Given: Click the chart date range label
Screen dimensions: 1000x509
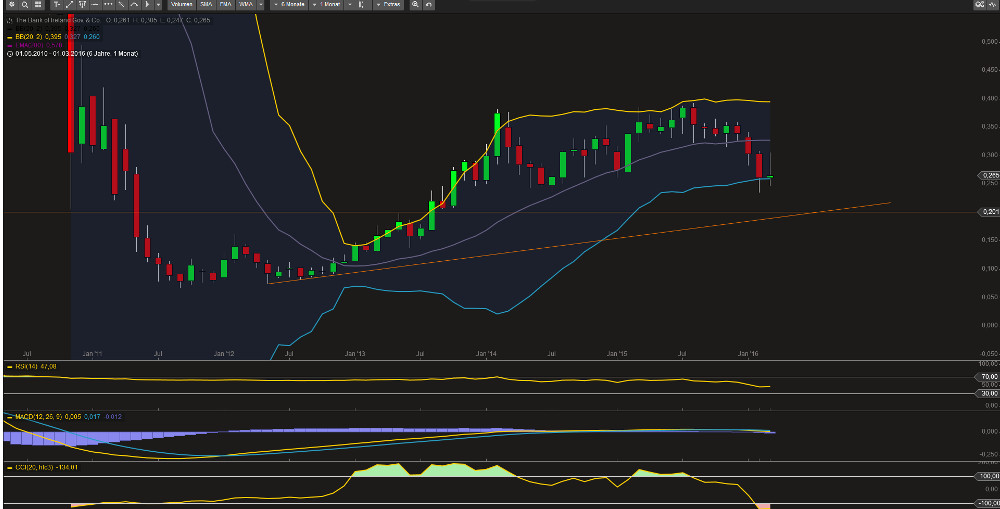Looking at the screenshot, I should tap(60, 53).
